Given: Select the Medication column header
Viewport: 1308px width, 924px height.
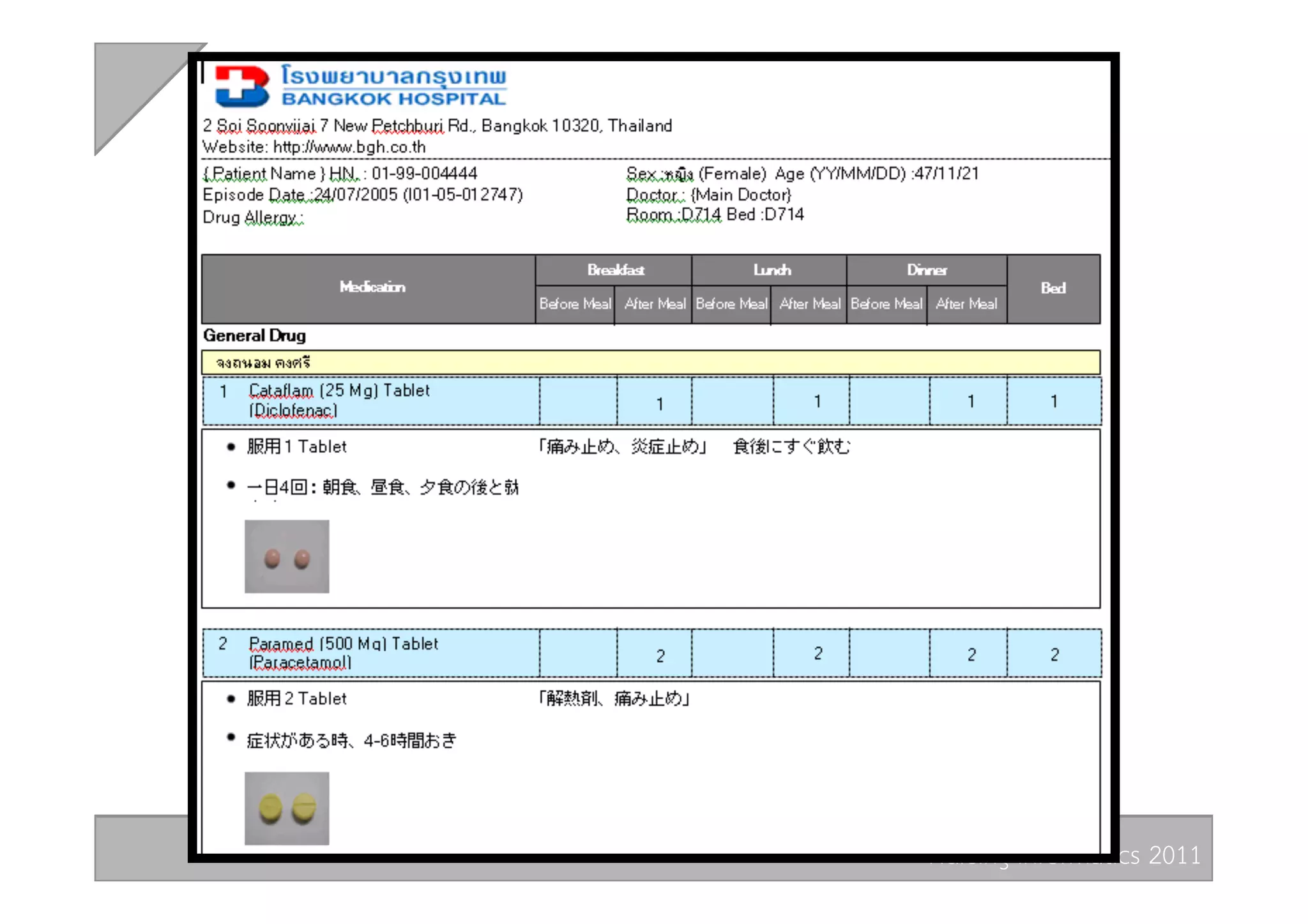Looking at the screenshot, I should pos(372,287).
